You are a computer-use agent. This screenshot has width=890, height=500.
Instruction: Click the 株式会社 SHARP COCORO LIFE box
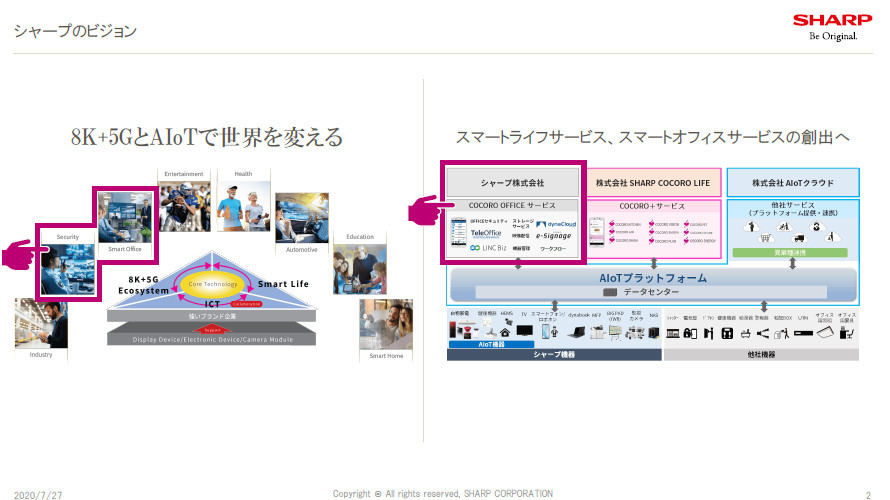coord(653,183)
